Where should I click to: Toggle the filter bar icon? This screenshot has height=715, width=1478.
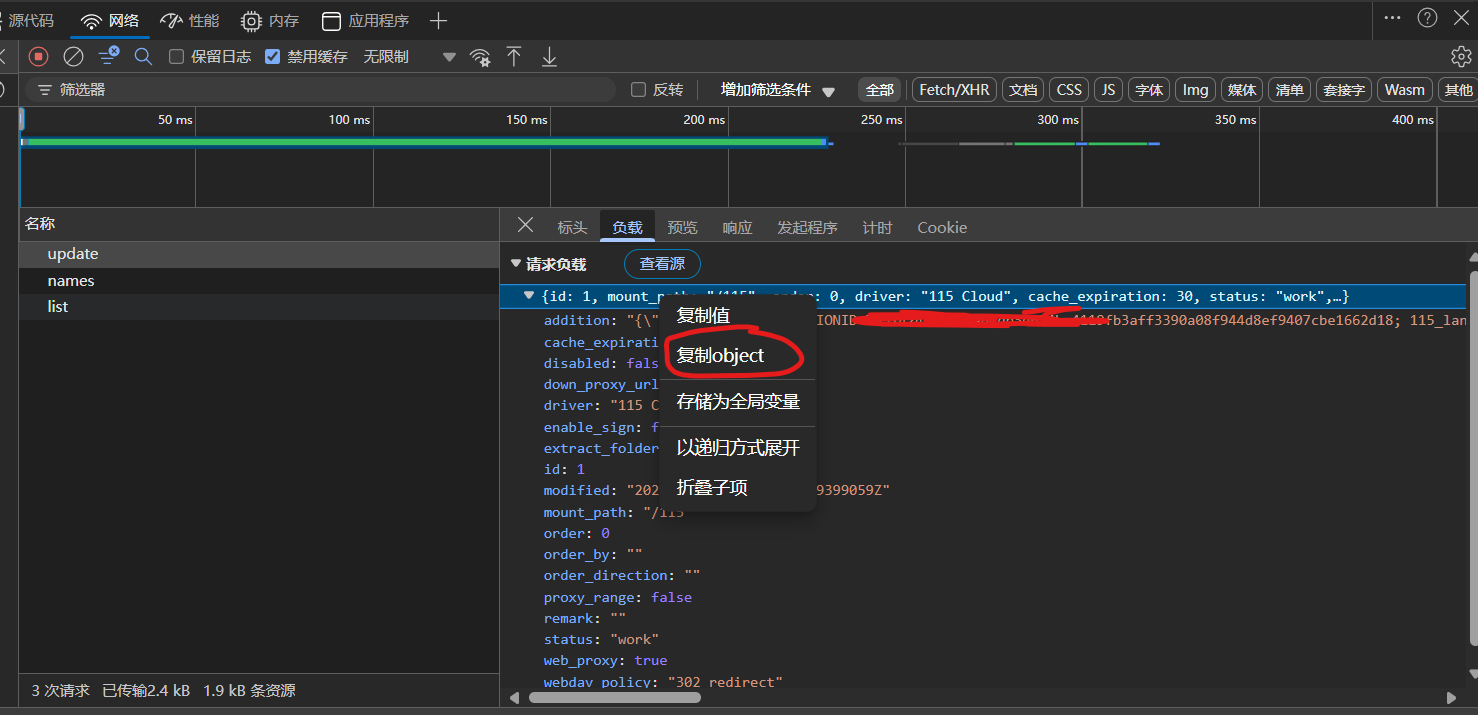click(x=109, y=56)
